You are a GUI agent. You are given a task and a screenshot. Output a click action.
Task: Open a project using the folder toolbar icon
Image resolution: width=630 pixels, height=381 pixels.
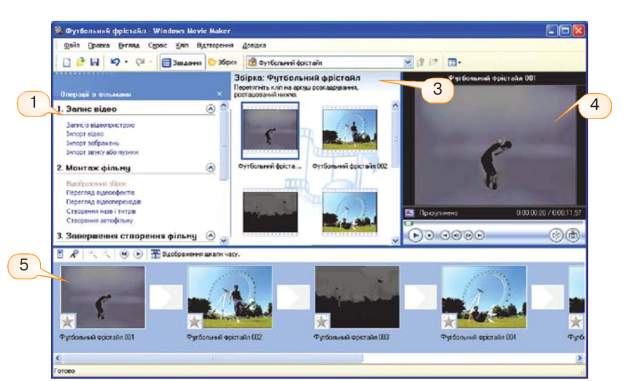81,62
